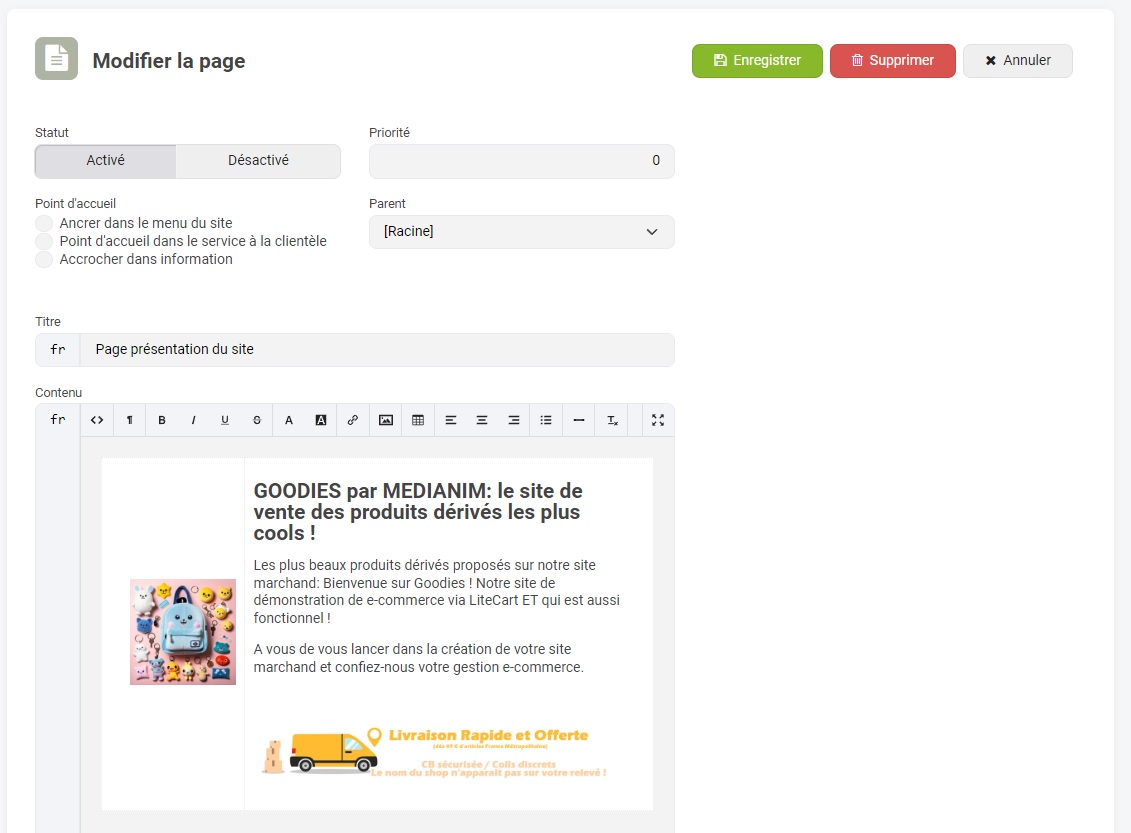Open the paragraph format tool
The image size is (1131, 833).
point(130,420)
